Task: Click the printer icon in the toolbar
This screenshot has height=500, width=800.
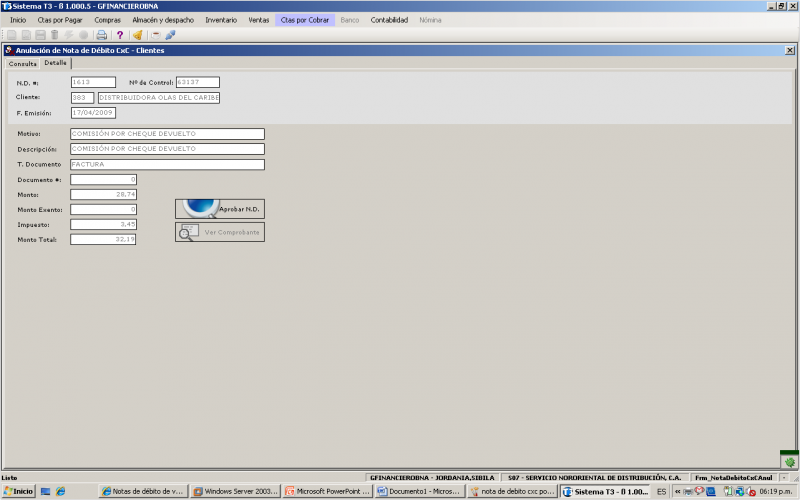Action: coord(102,35)
